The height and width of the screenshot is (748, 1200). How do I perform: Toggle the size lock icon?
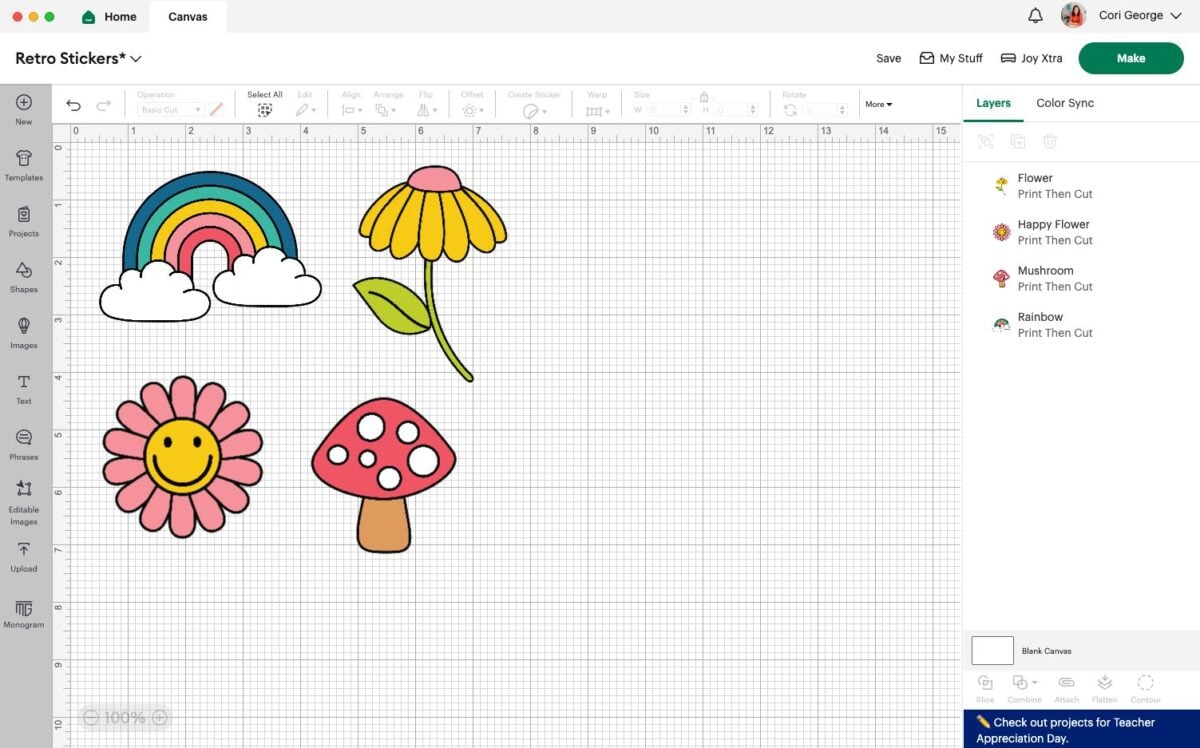[704, 97]
